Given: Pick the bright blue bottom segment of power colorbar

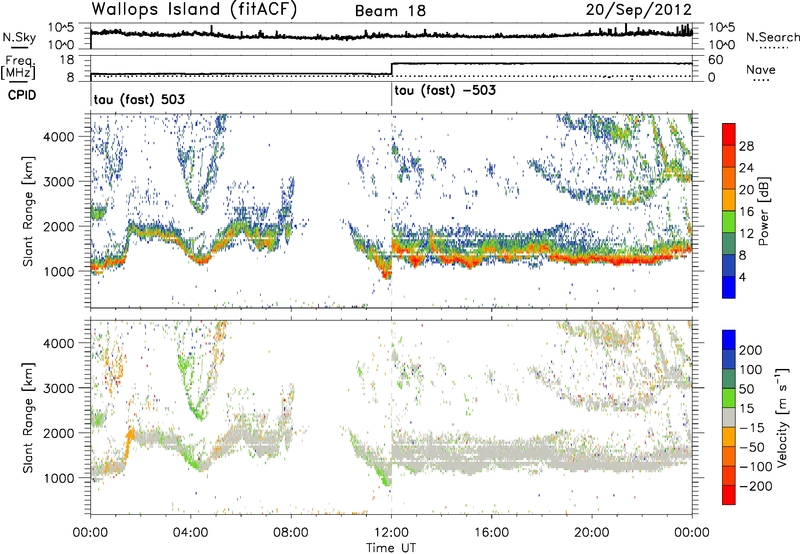Looking at the screenshot, I should click(x=729, y=287).
